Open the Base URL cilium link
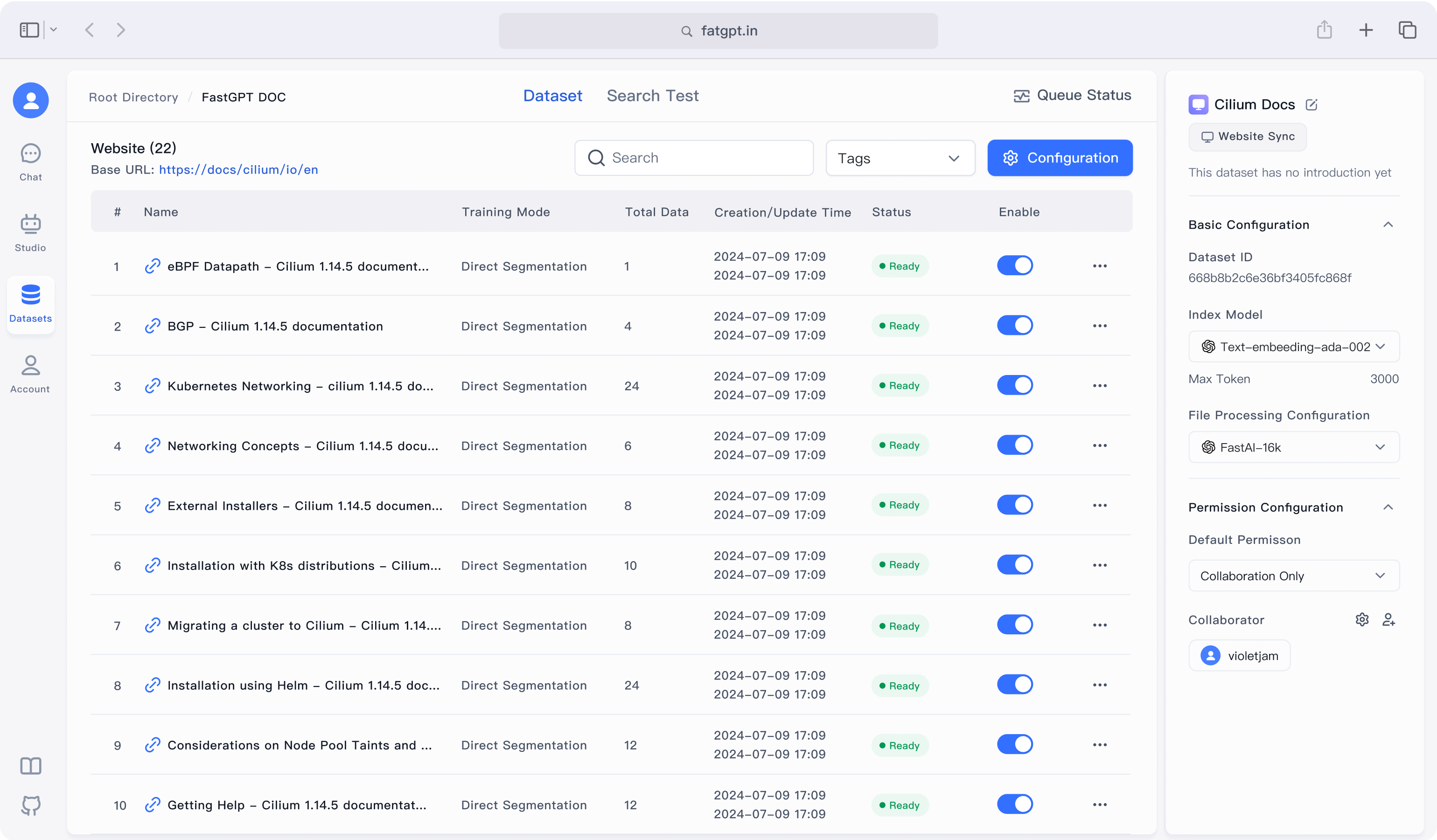 point(238,170)
